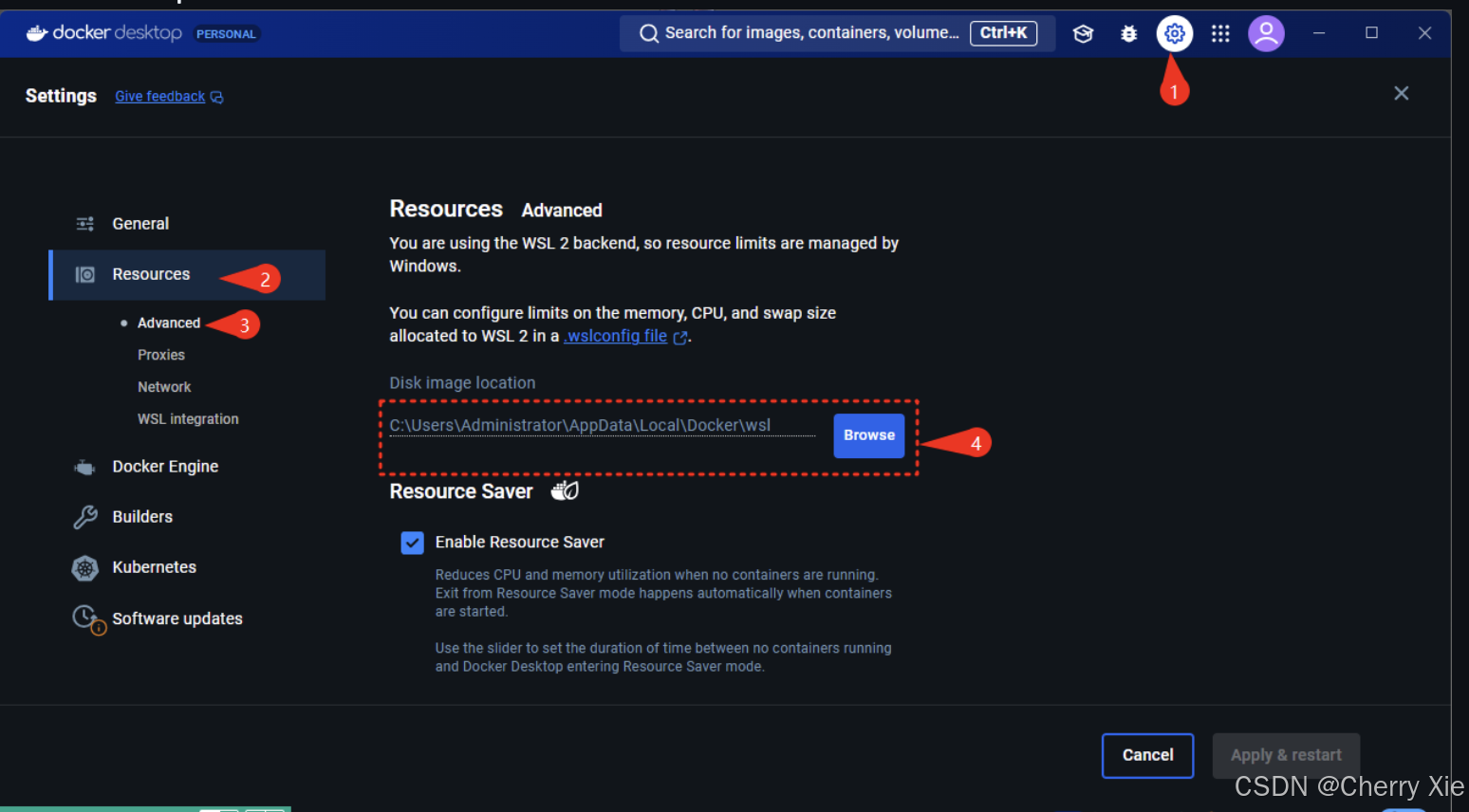Image resolution: width=1469 pixels, height=812 pixels.
Task: Click the Resource Saver leaf whale icon
Action: (565, 490)
